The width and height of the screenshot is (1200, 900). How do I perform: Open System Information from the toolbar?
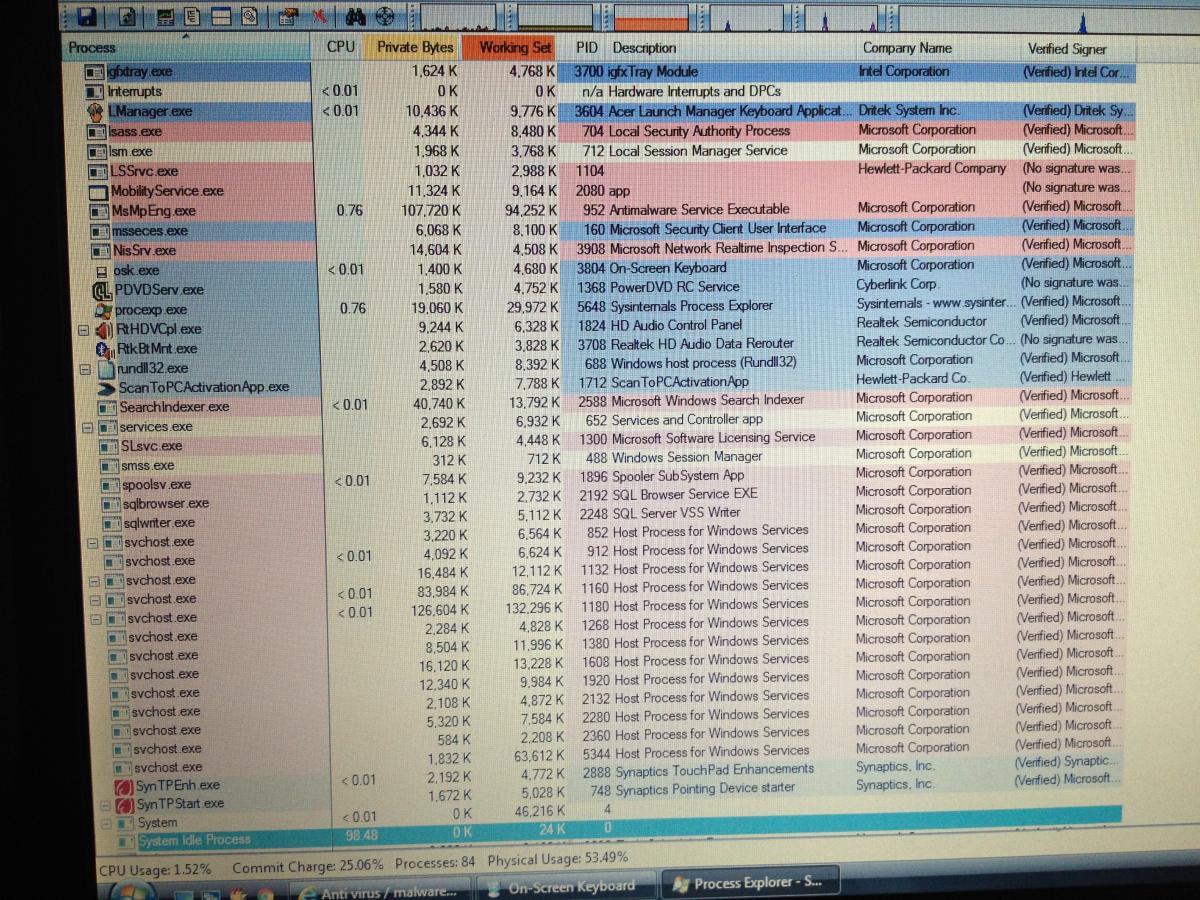point(164,17)
